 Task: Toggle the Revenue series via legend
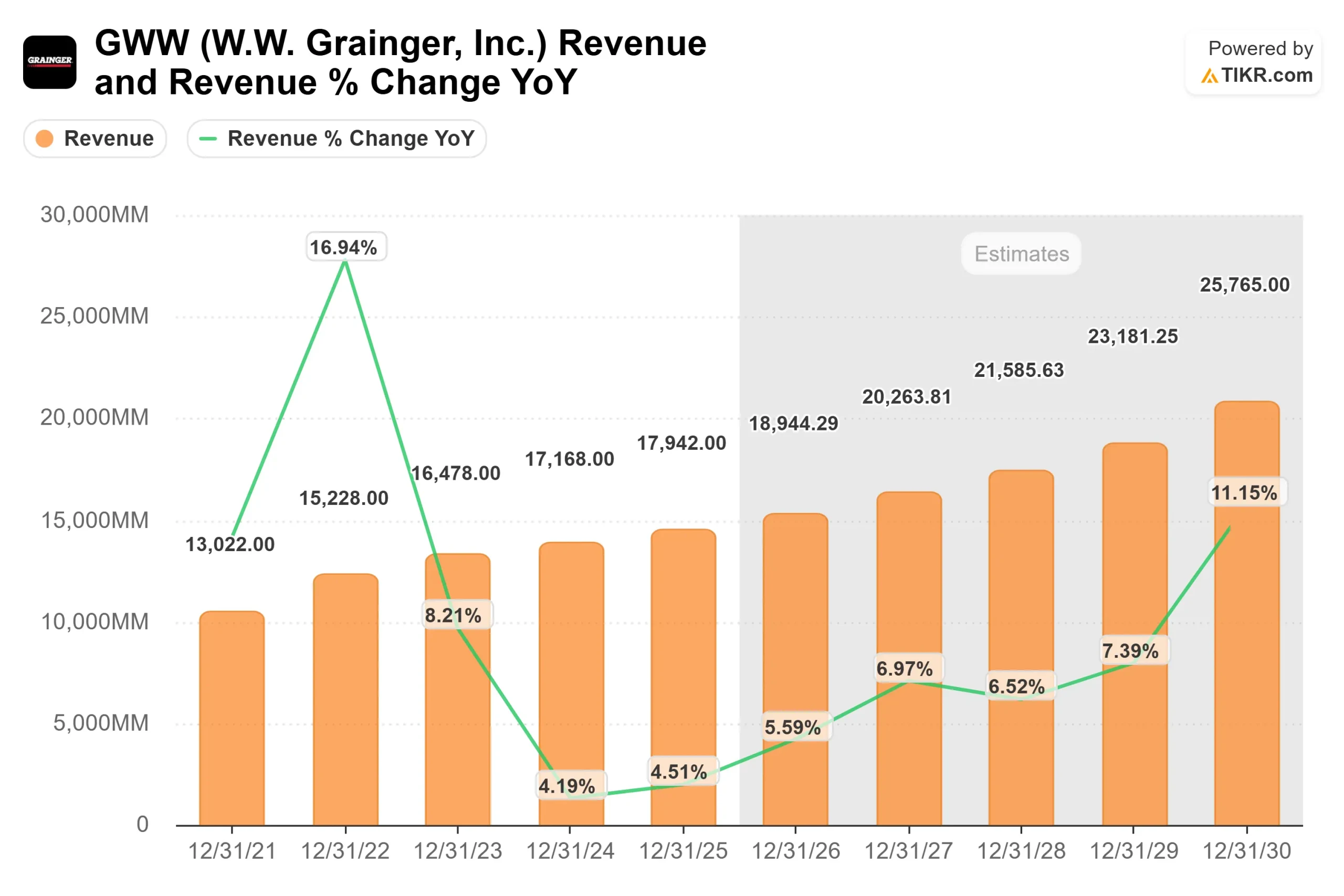(x=95, y=138)
